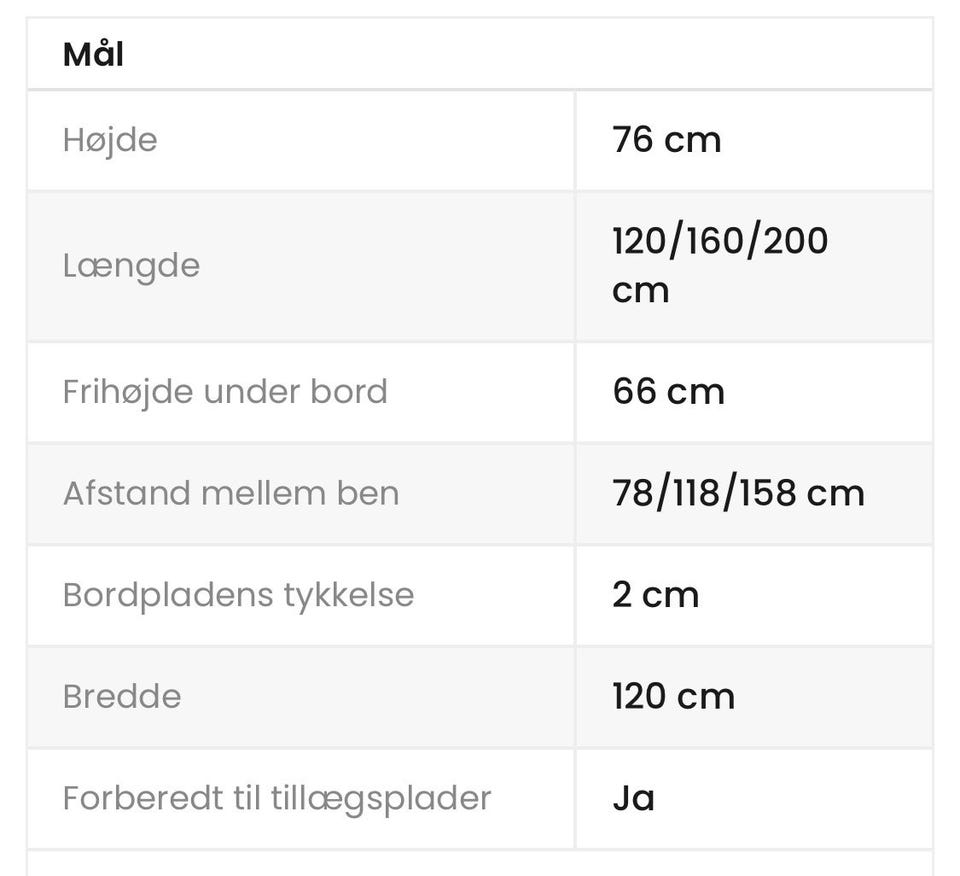Screen dimensions: 960x876
Task: Select Bordpladens tykkelse label
Action: point(238,596)
